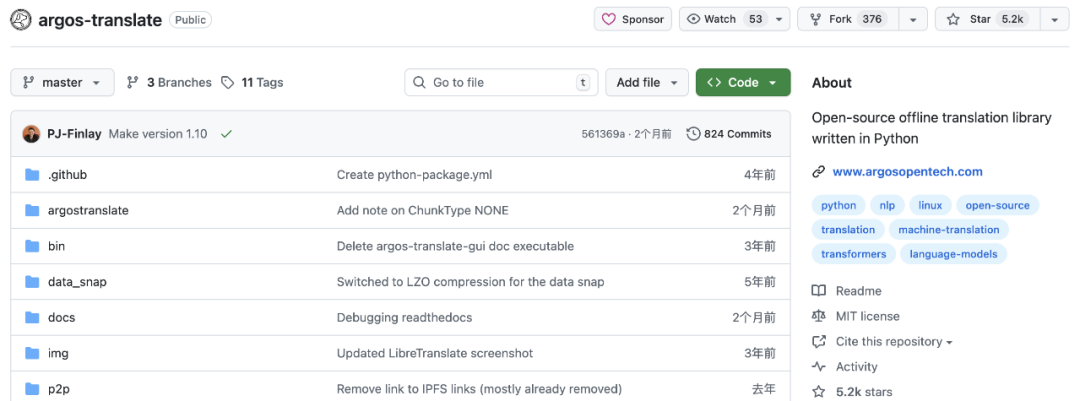Expand the Star lists dropdown arrow
The height and width of the screenshot is (401, 1080).
(1054, 19)
